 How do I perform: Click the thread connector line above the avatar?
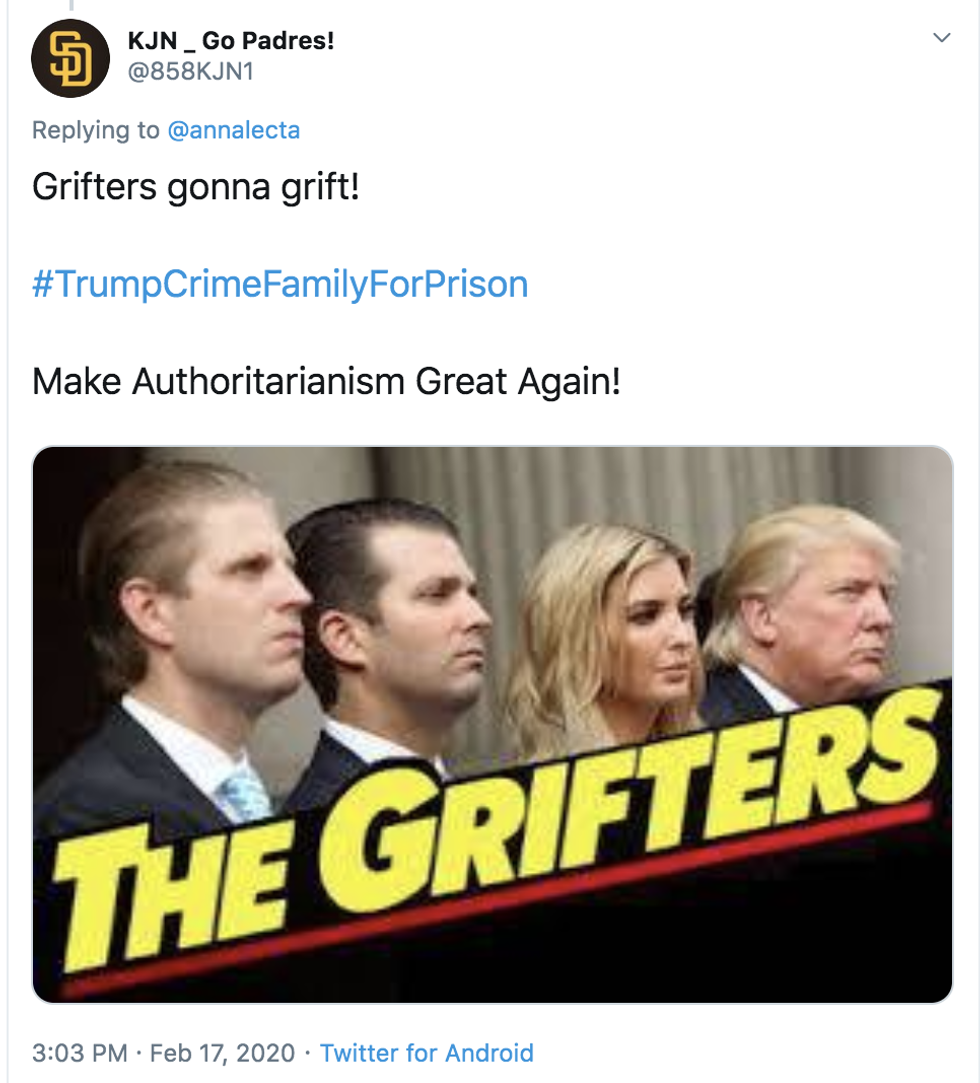pyautogui.click(x=70, y=6)
